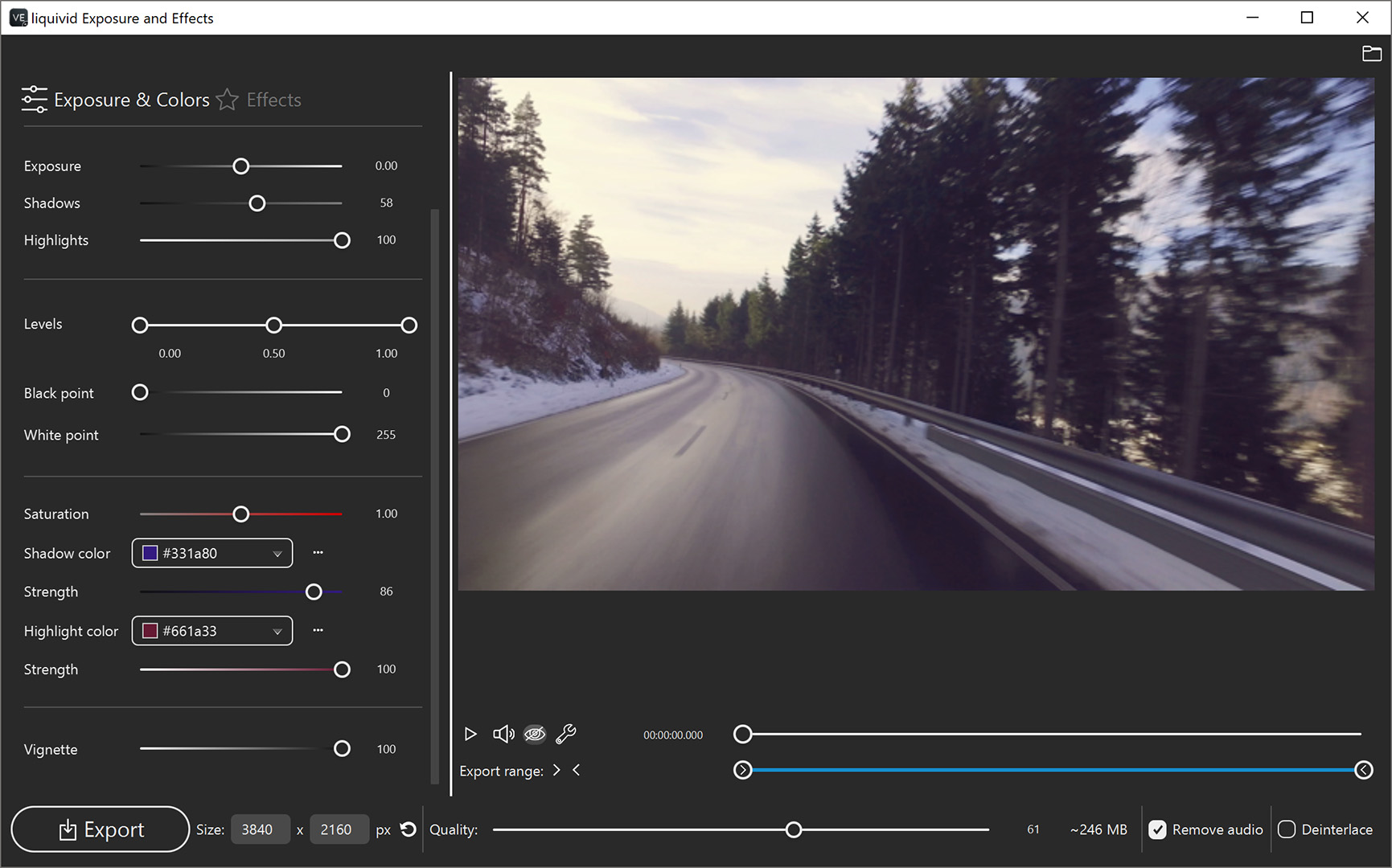The width and height of the screenshot is (1392, 868).
Task: Click inside the 3840 width field
Action: pos(260,829)
